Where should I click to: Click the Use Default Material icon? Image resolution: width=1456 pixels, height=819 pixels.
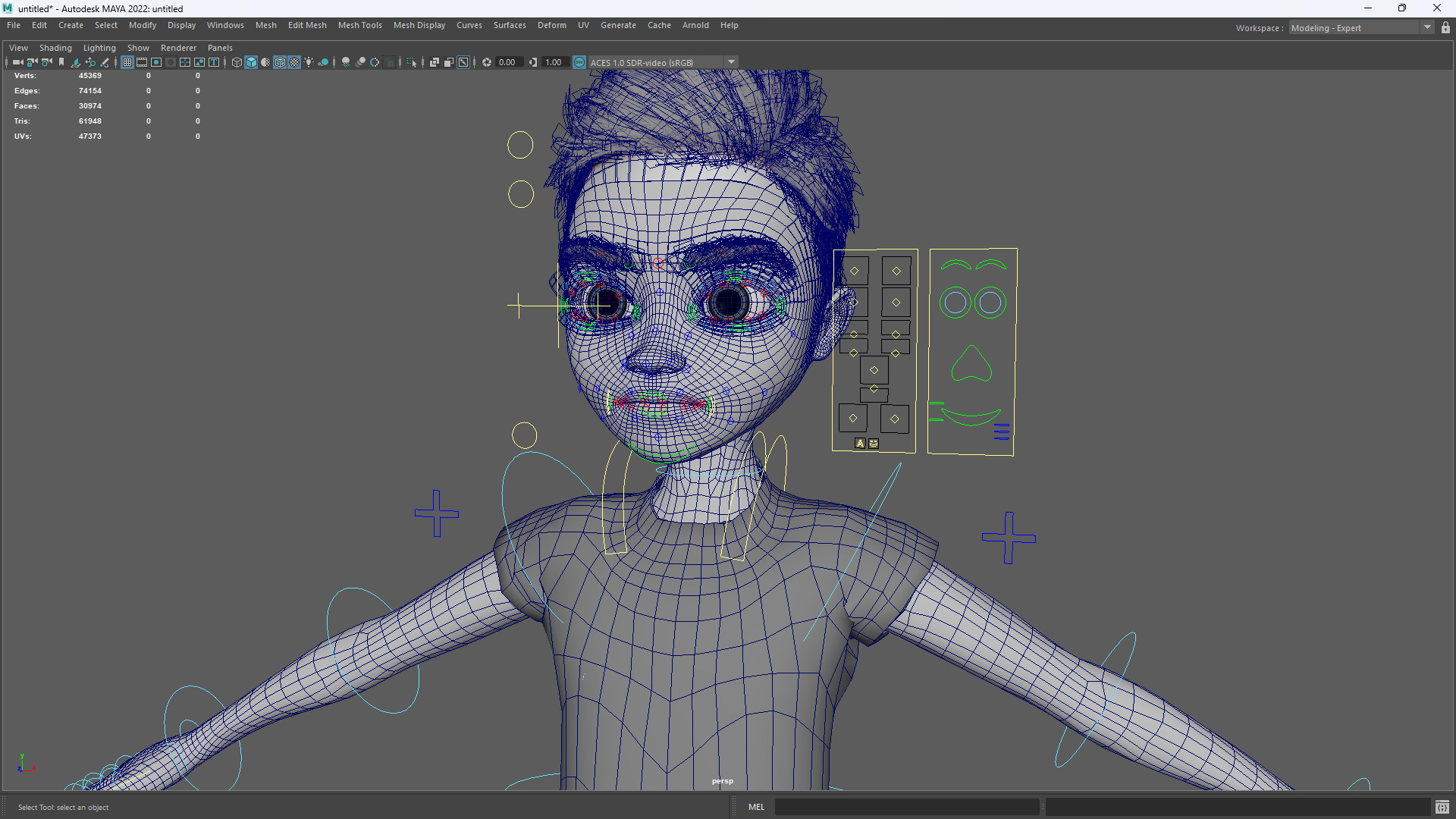(x=265, y=62)
